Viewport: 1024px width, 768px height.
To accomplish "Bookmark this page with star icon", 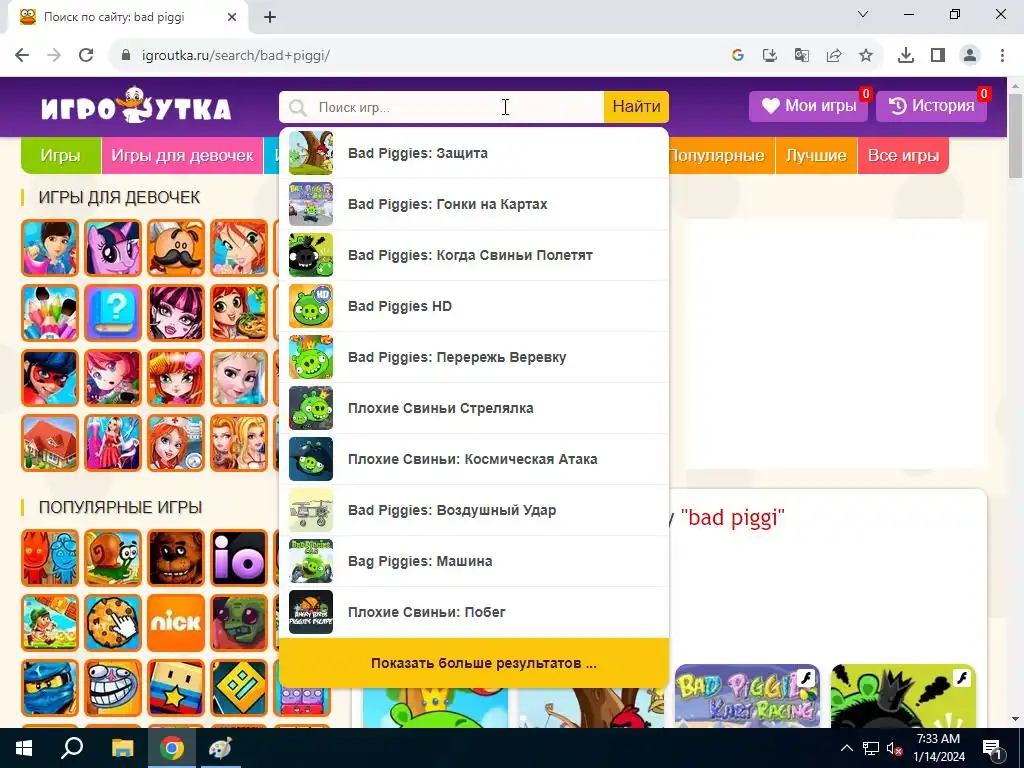I will tap(866, 56).
